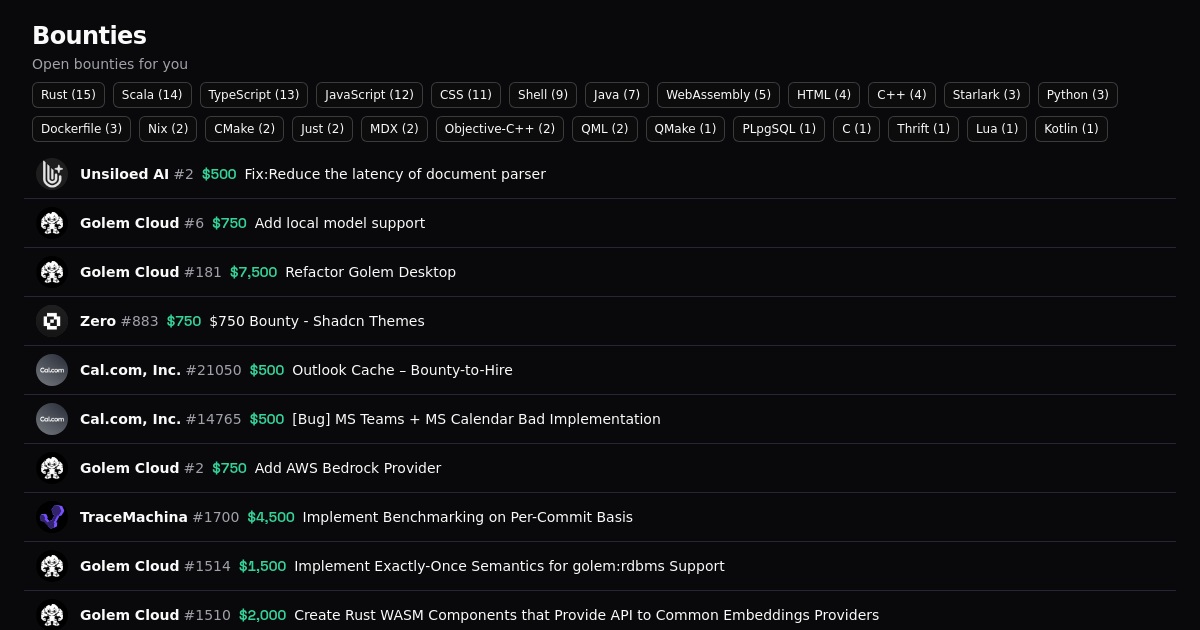Choose the Java (7) filter chip
Screen dimensions: 1200x630
617,95
